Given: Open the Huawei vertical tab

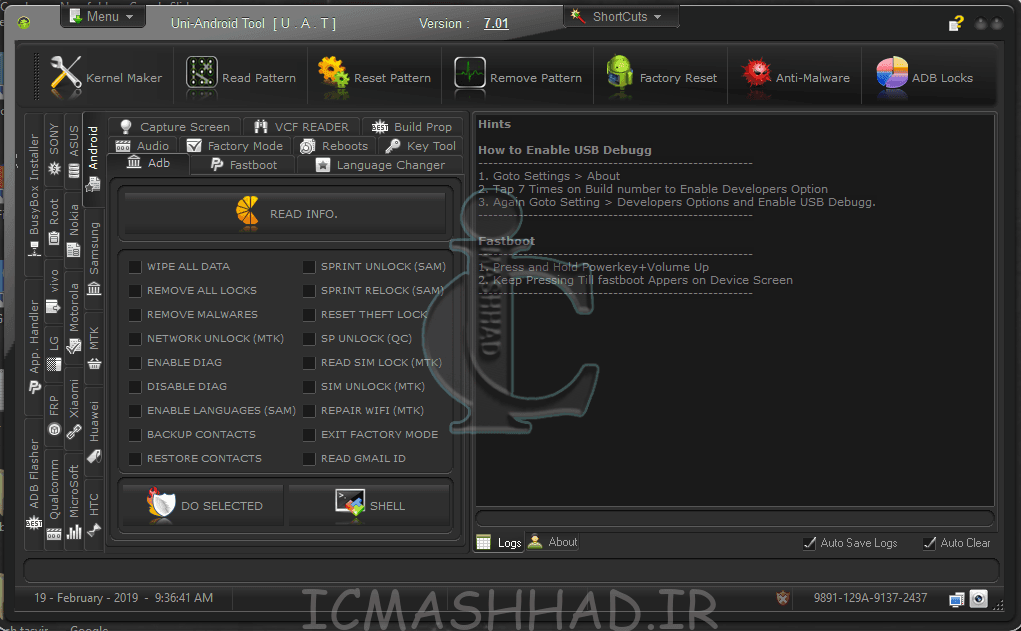Looking at the screenshot, I should tap(94, 432).
